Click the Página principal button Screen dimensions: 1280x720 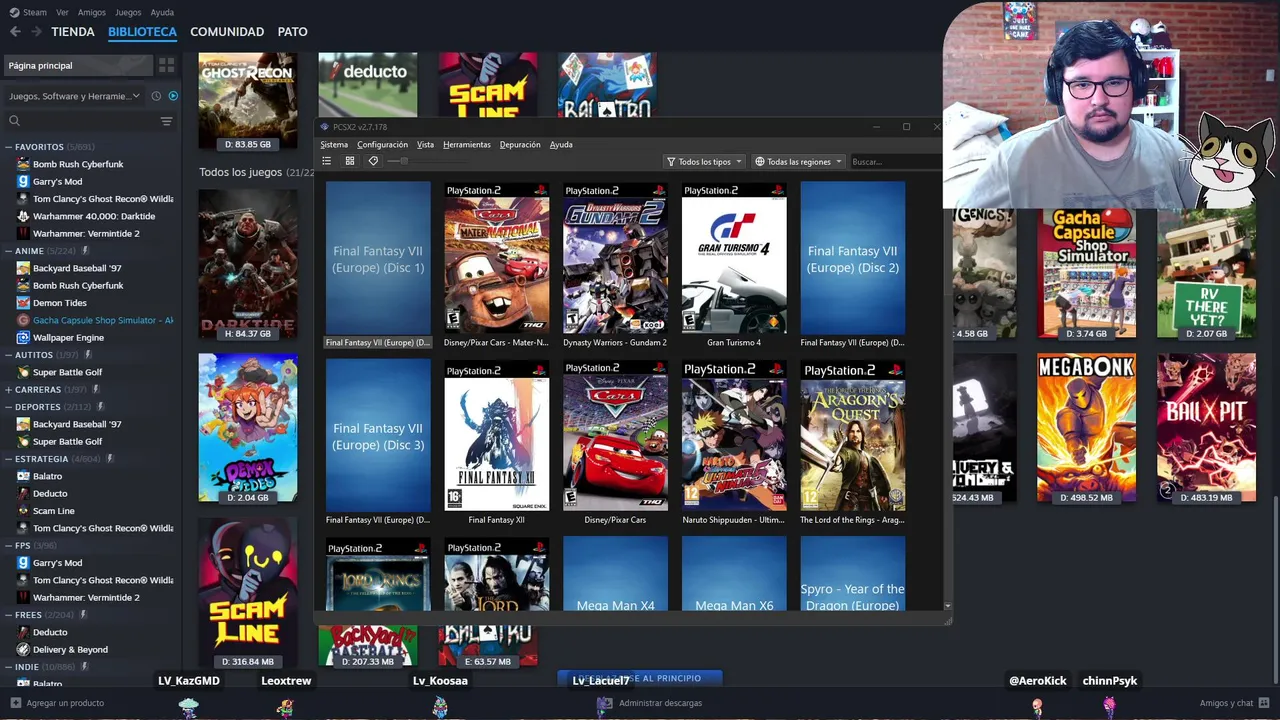pyautogui.click(x=78, y=65)
